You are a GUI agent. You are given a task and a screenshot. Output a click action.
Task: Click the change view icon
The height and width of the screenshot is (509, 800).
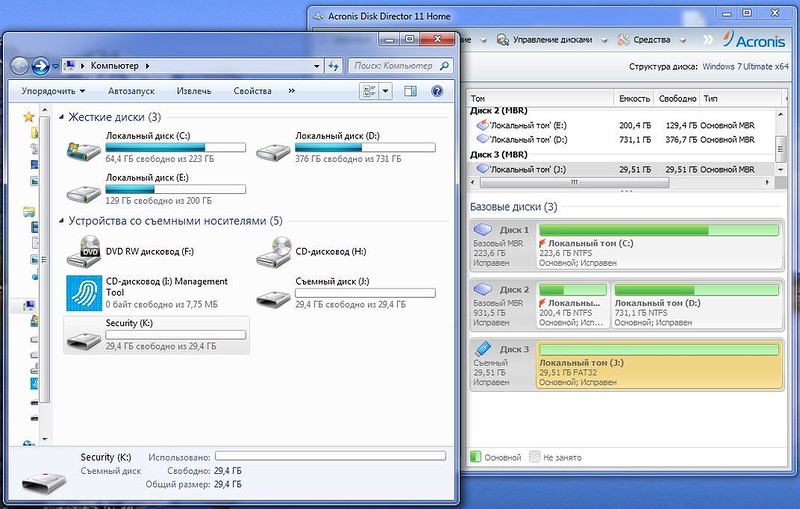[369, 91]
